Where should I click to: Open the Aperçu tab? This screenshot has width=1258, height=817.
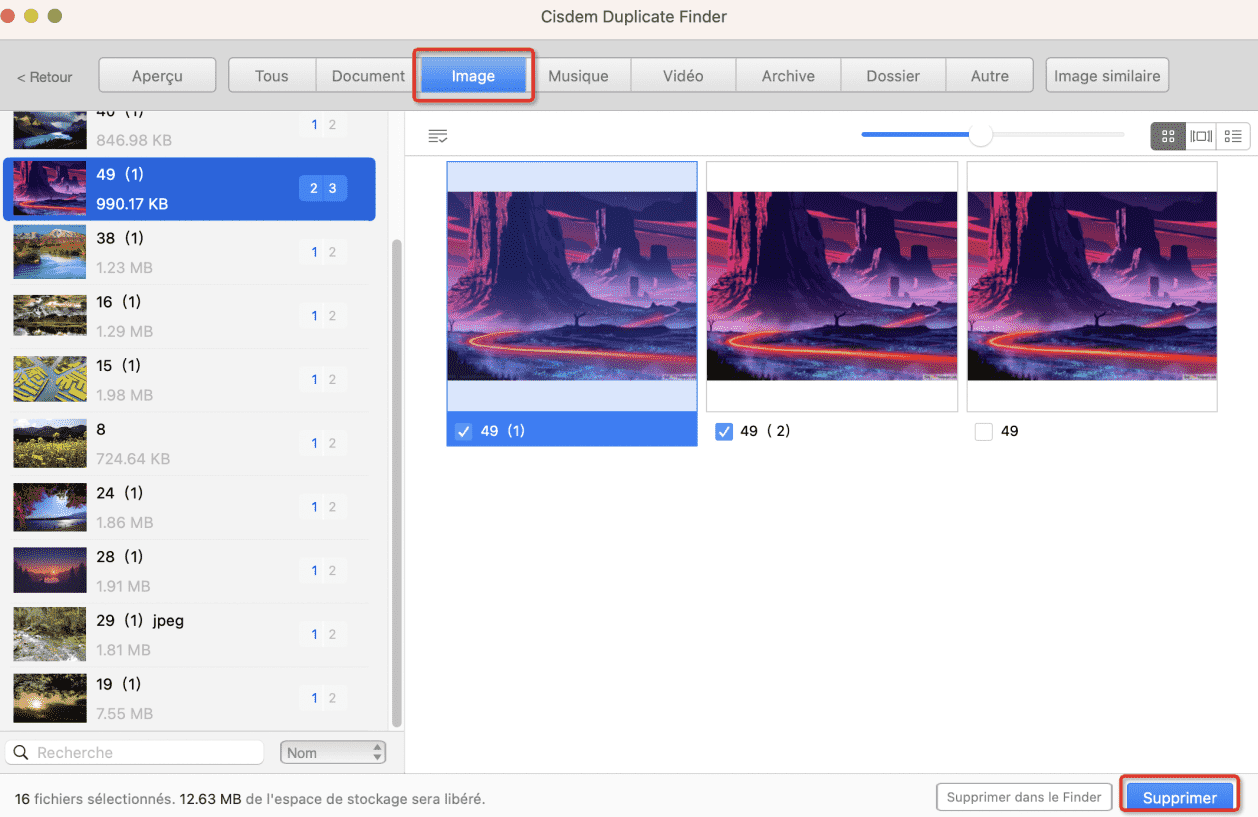pyautogui.click(x=157, y=76)
